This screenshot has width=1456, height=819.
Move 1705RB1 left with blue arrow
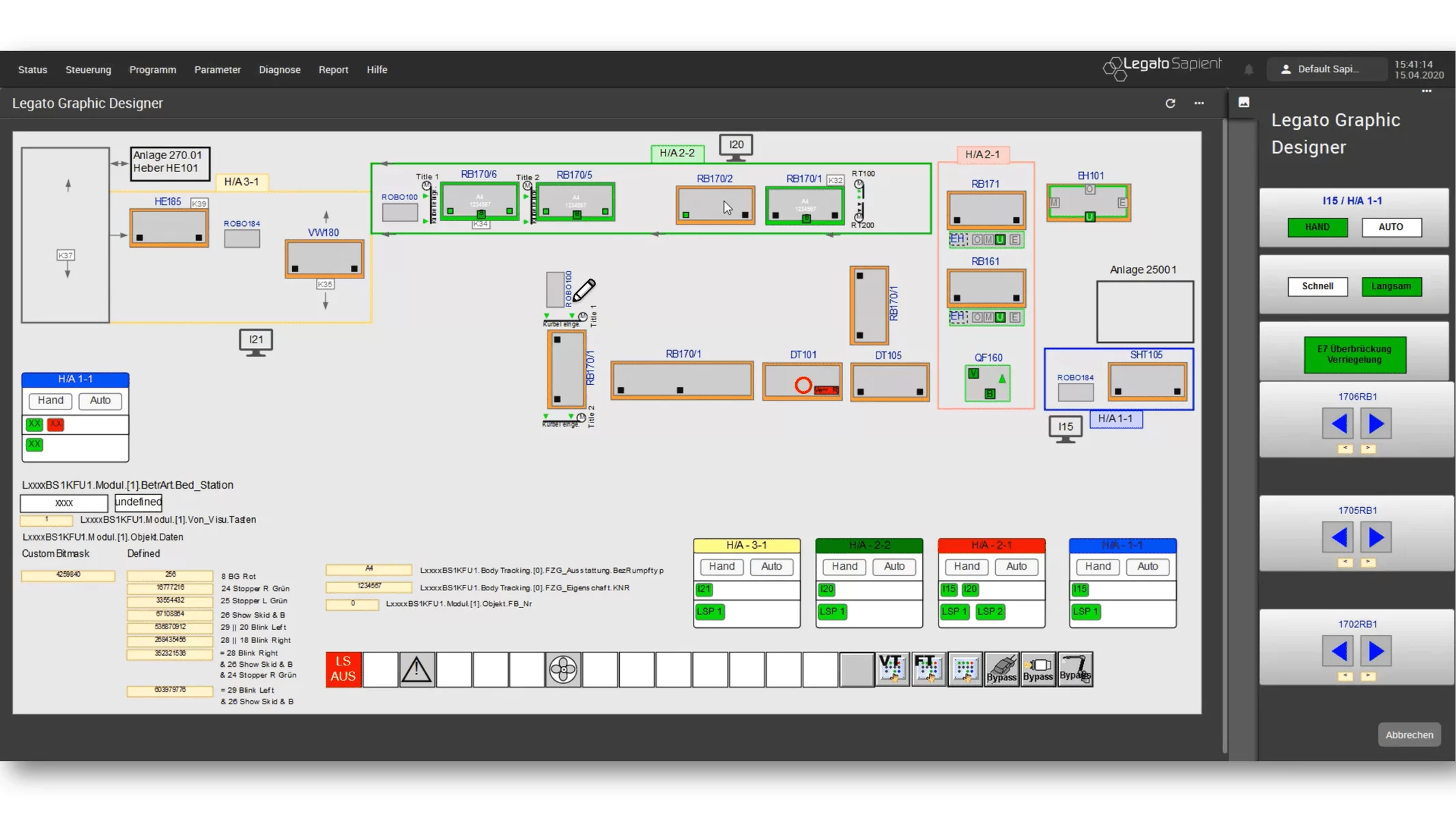pos(1339,538)
